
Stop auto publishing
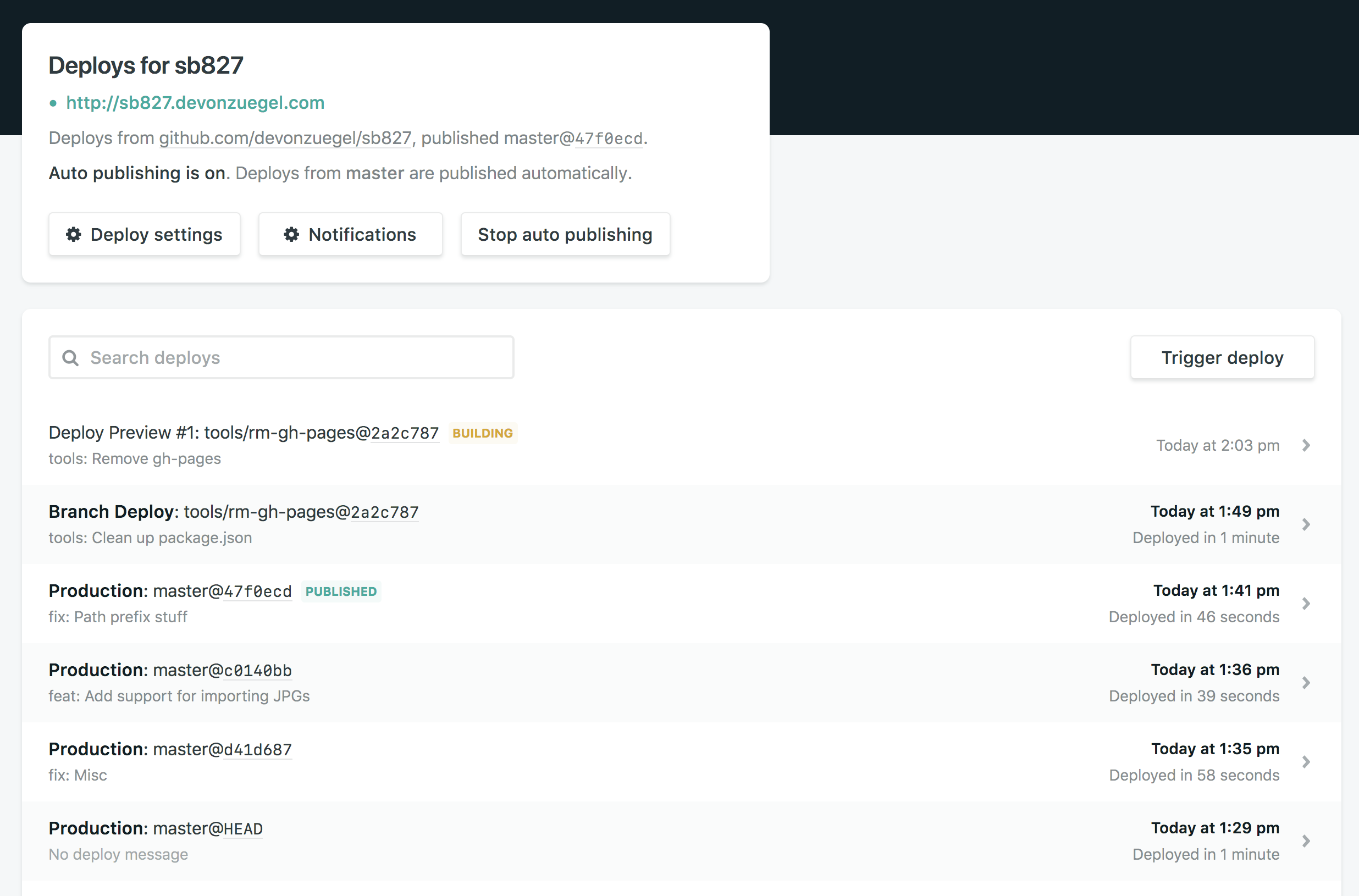coord(565,234)
